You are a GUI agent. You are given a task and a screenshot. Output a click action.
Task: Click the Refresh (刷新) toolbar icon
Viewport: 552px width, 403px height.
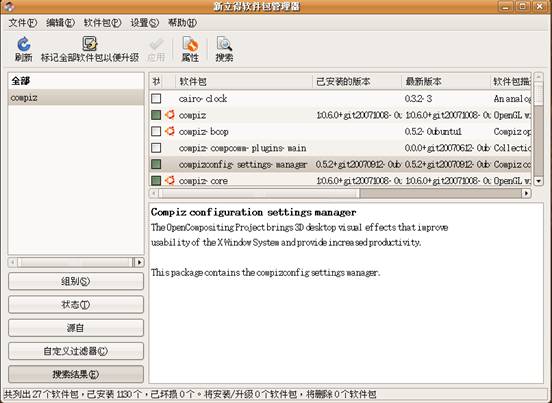click(x=24, y=44)
